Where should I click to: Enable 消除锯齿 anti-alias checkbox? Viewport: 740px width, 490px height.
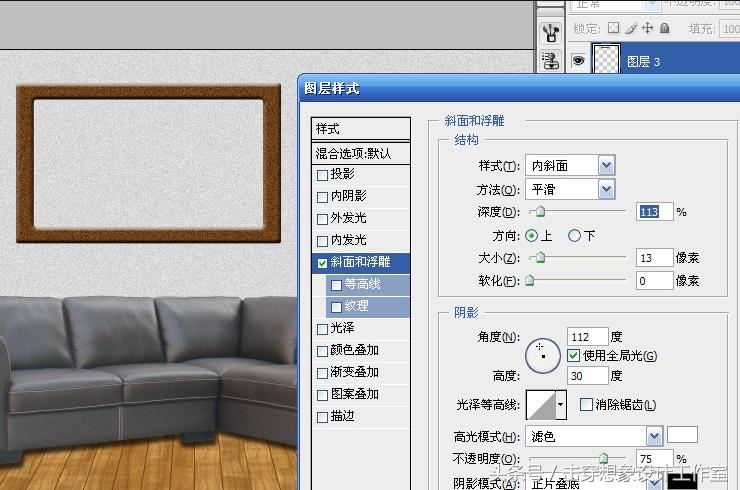[586, 405]
